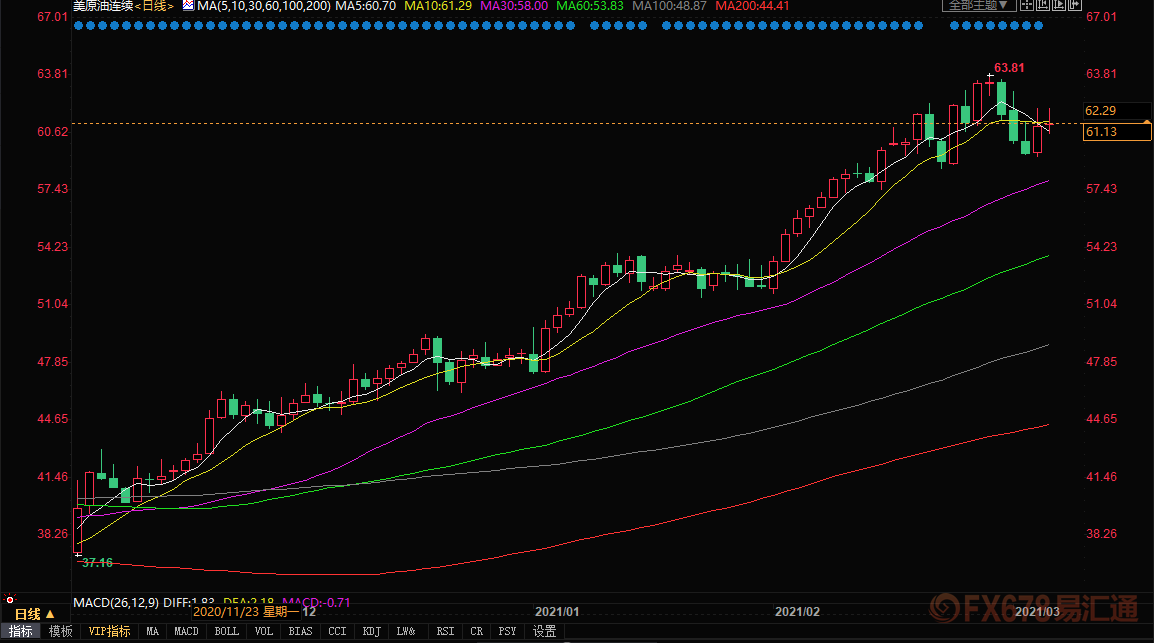The width and height of the screenshot is (1154, 643).
Task: Switch indicator to BIAS
Action: click(300, 631)
